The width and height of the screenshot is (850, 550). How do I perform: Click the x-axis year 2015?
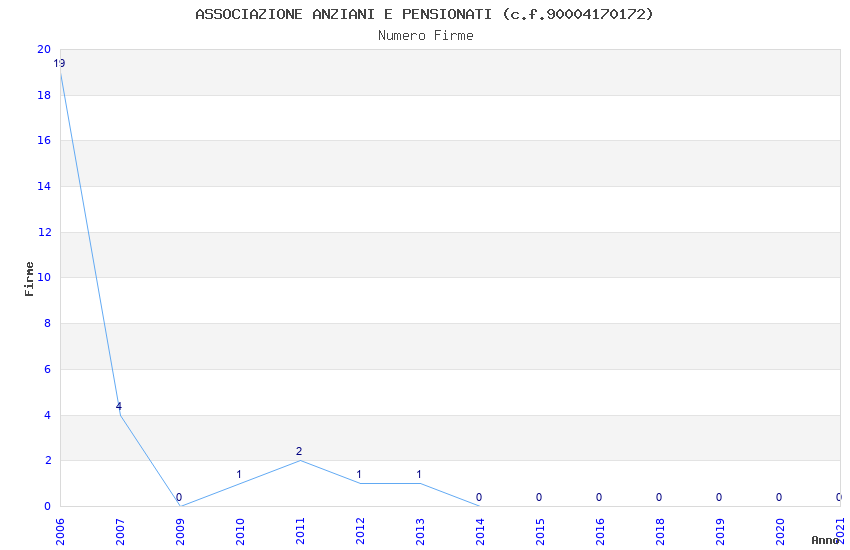pos(540,532)
